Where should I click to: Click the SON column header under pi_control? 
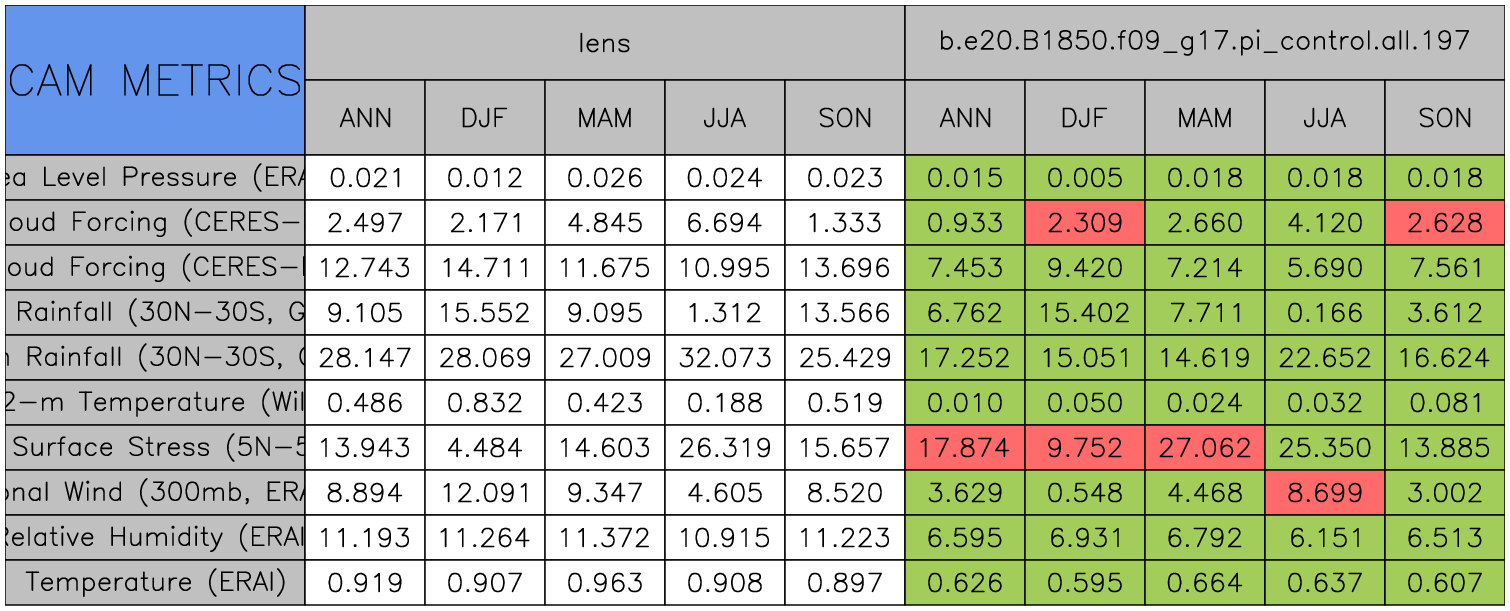[1445, 118]
